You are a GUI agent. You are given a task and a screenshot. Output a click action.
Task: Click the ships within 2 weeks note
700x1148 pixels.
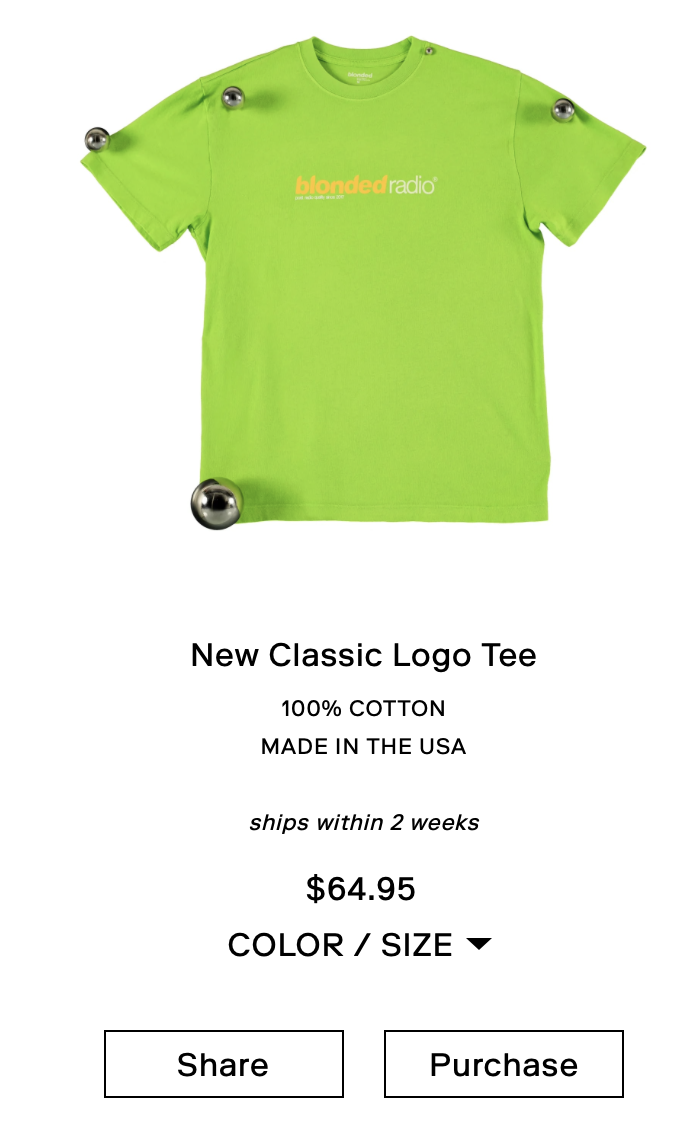coord(364,822)
